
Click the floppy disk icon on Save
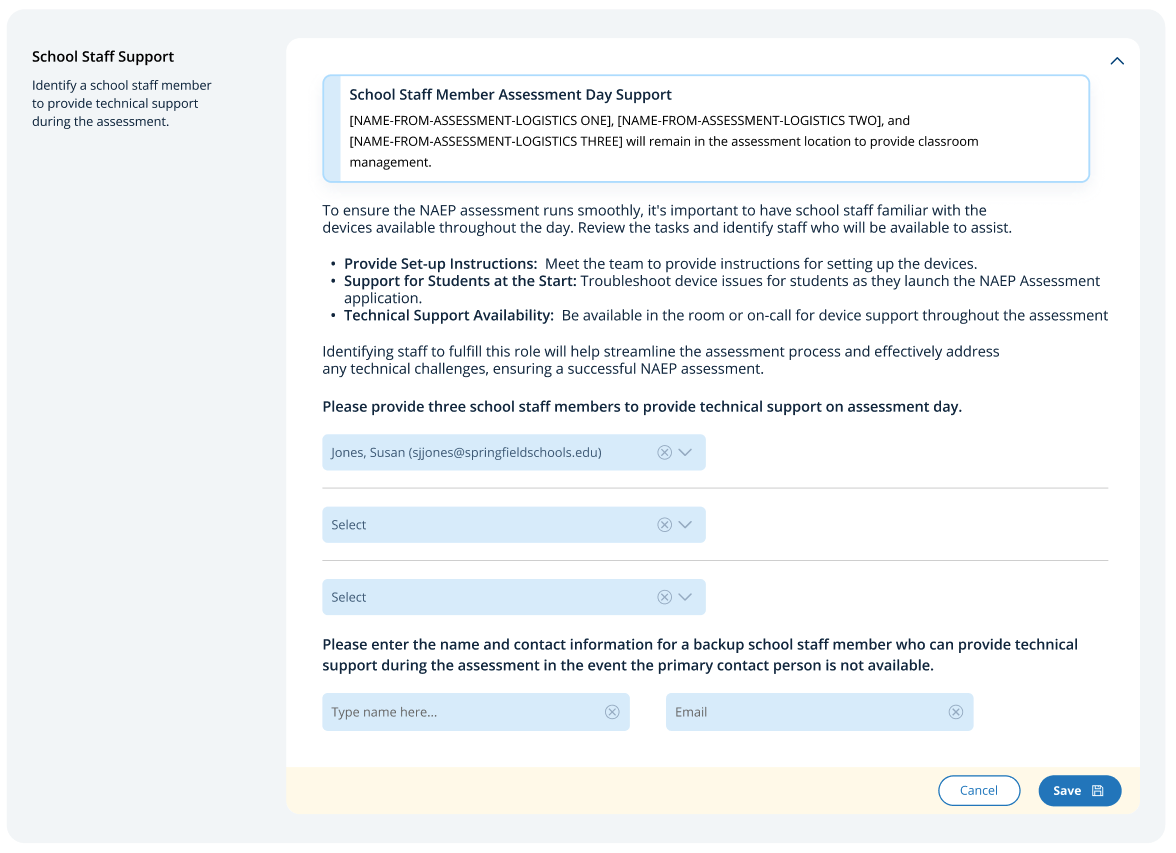coord(1097,791)
